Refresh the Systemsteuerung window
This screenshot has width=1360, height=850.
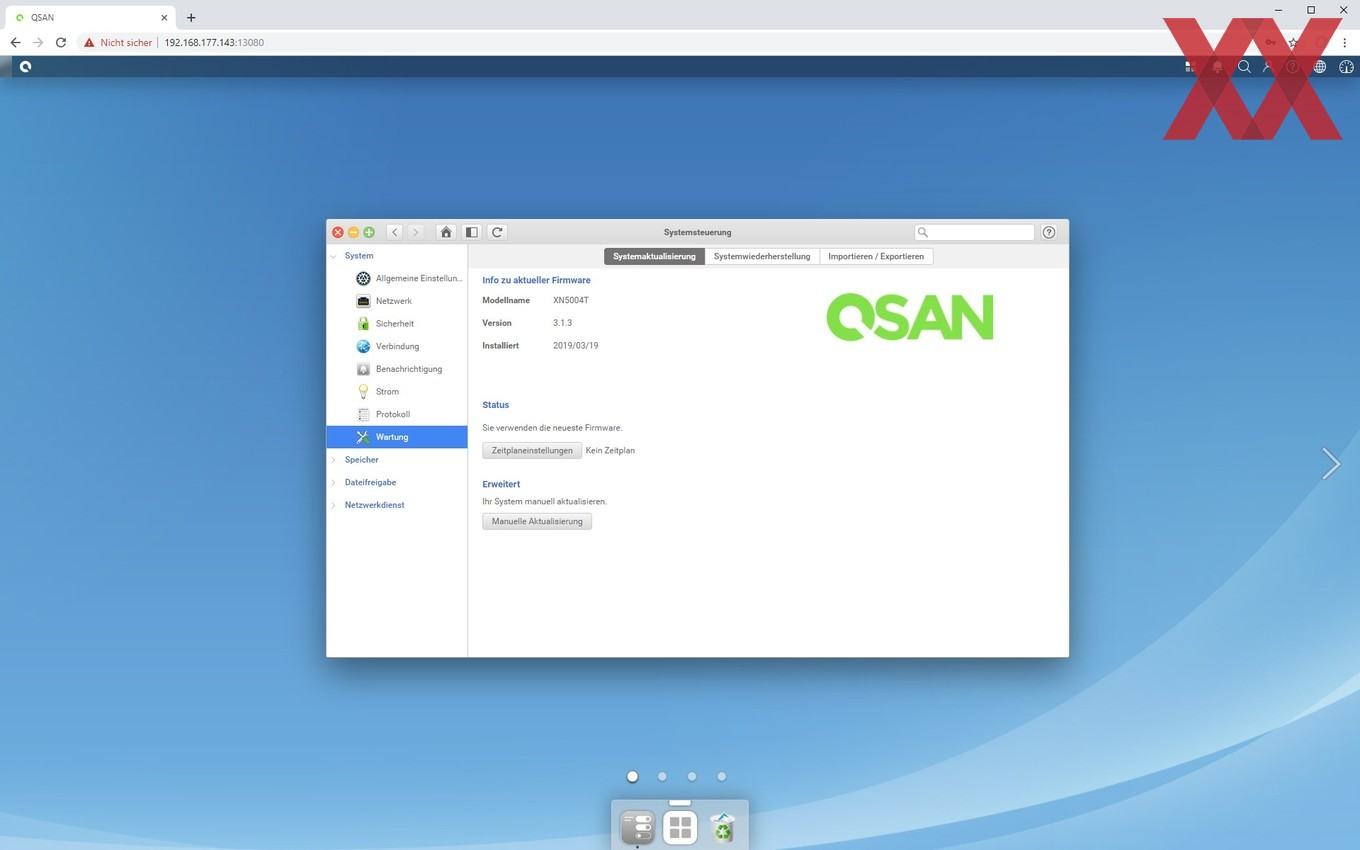[x=497, y=232]
